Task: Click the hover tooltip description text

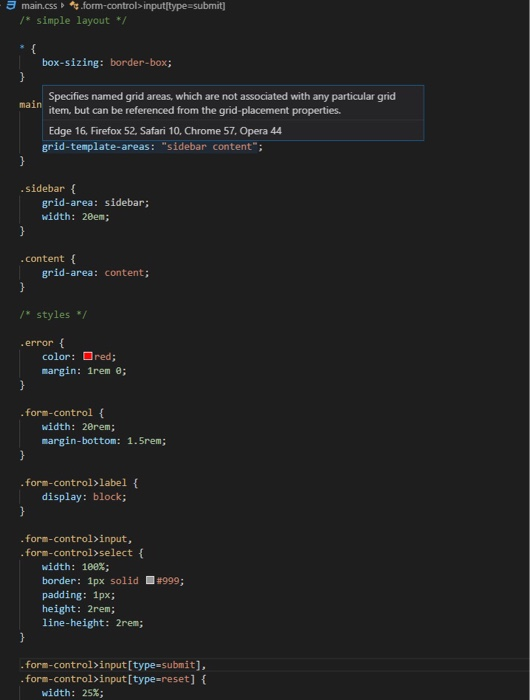Action: [x=222, y=103]
